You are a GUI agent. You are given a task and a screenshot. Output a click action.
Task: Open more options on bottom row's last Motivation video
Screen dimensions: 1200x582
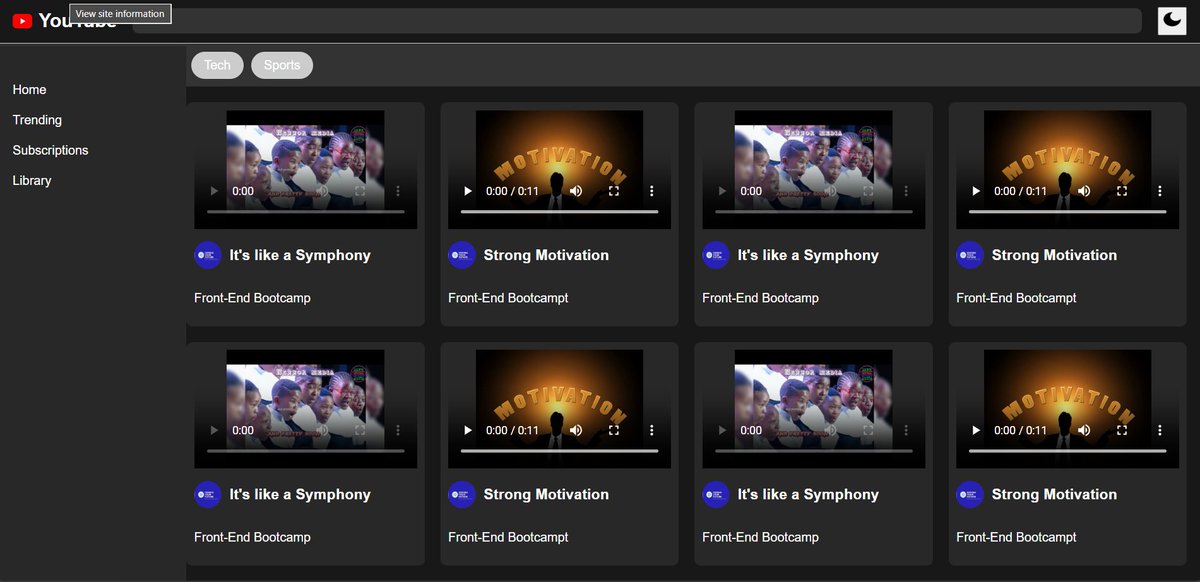[x=1160, y=430]
